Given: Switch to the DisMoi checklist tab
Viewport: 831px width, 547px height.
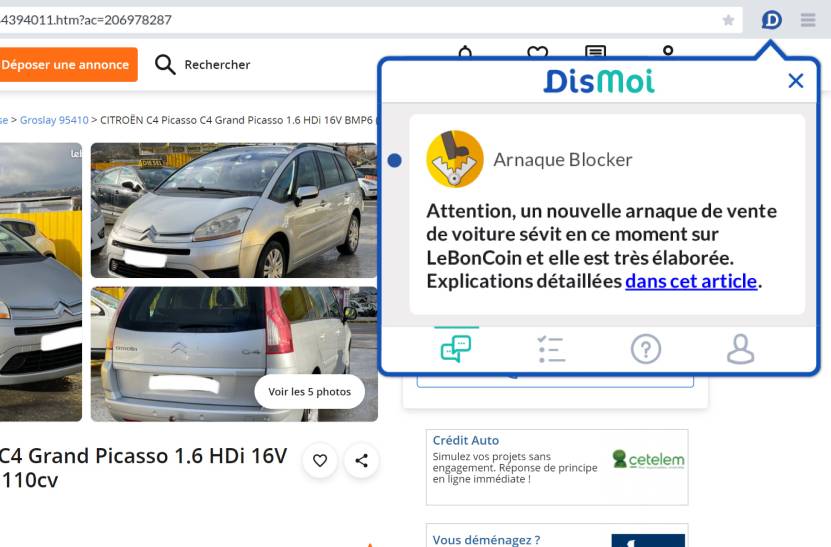Looking at the screenshot, I should (551, 349).
